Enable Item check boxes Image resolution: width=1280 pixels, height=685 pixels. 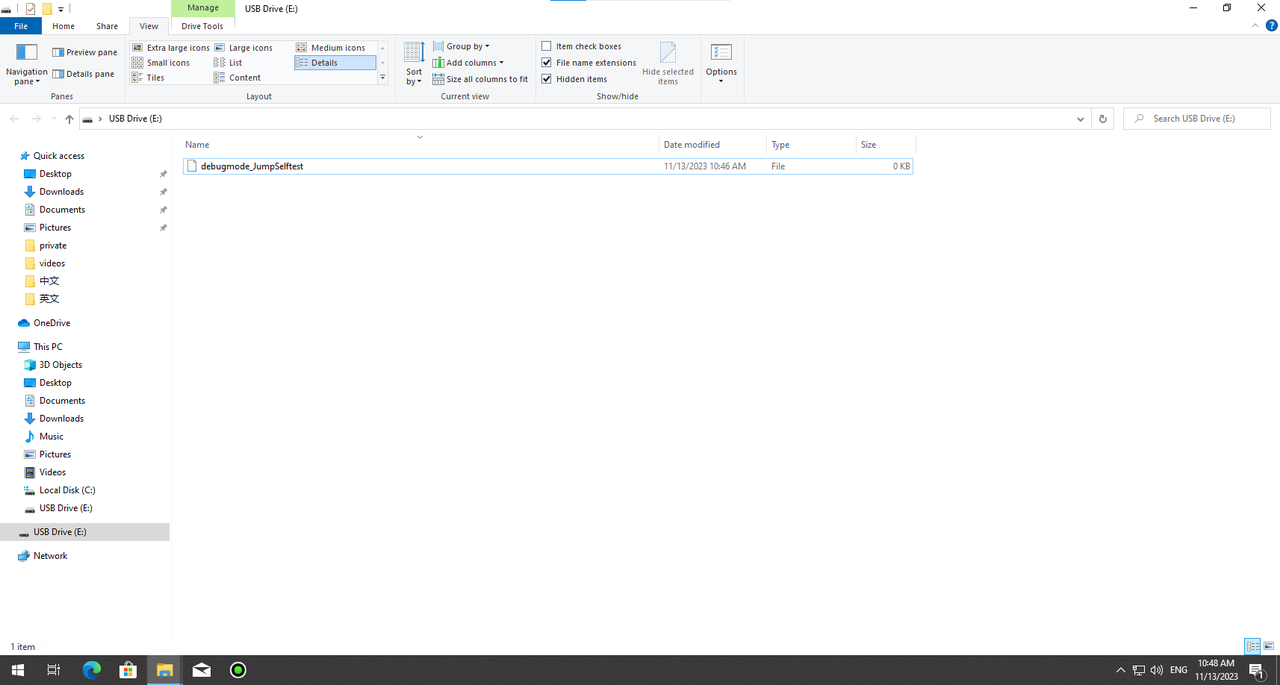click(547, 46)
